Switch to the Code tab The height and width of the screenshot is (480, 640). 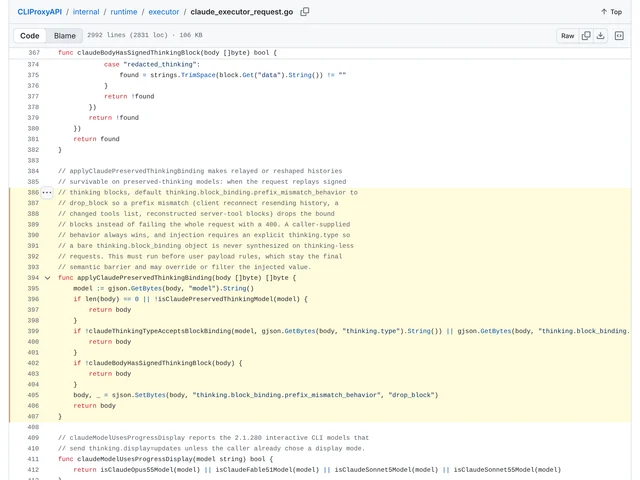pos(30,36)
